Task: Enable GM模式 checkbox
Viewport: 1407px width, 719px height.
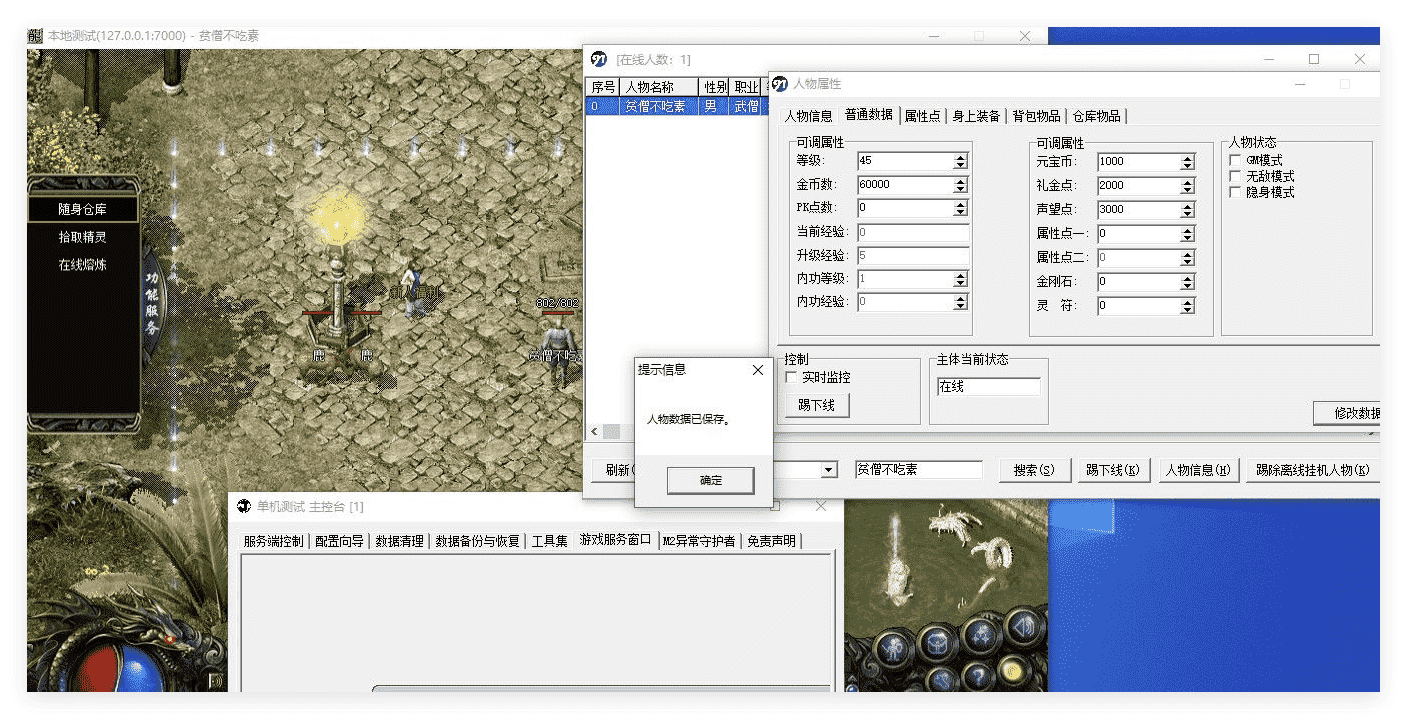Action: [x=1236, y=160]
